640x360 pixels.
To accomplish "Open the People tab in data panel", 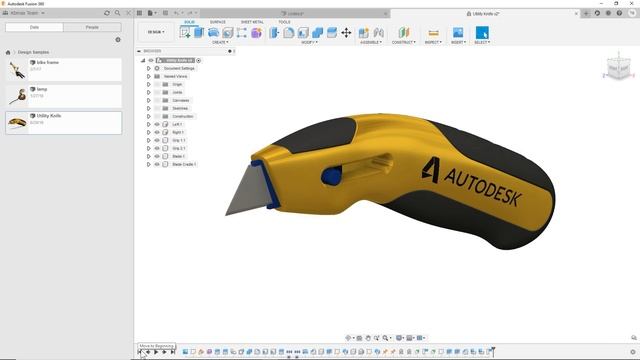I will pyautogui.click(x=92, y=27).
